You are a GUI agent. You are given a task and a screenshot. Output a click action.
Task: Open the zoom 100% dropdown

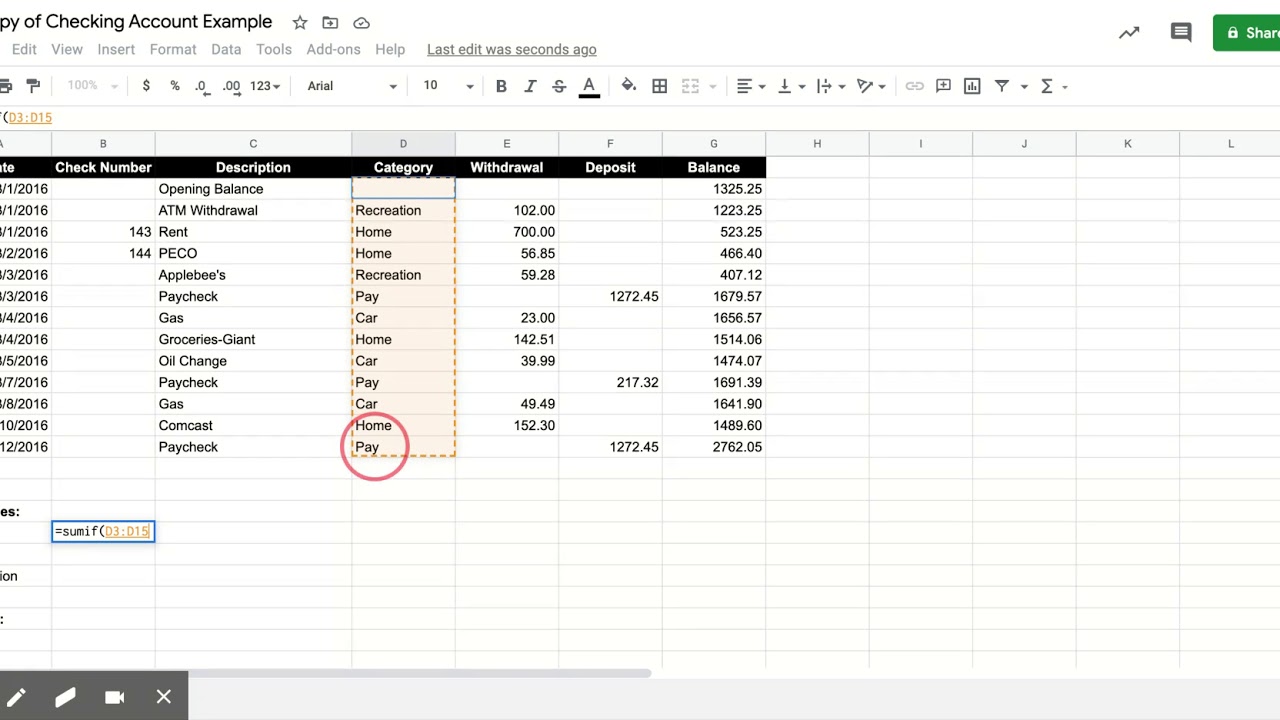[x=94, y=86]
